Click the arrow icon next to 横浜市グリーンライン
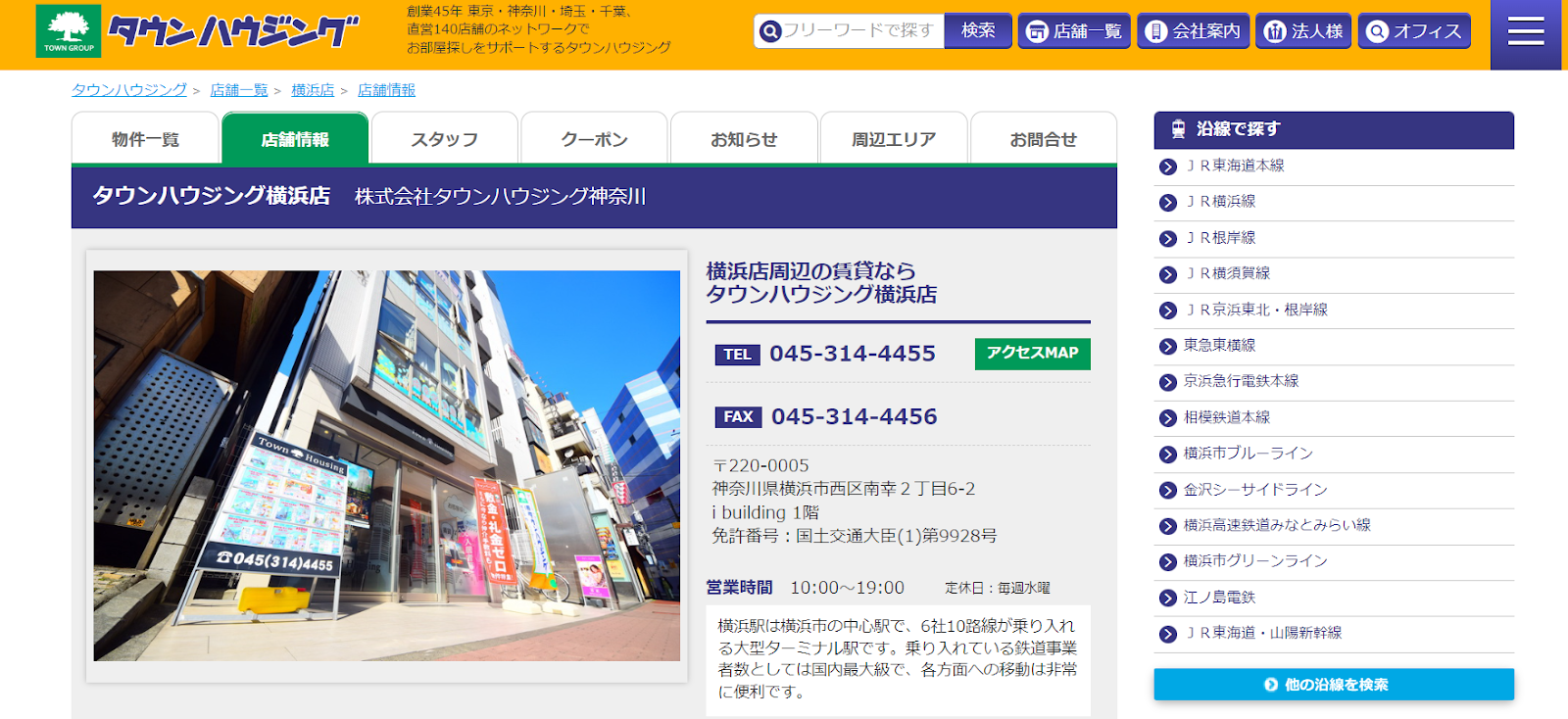Image resolution: width=1568 pixels, height=719 pixels. tap(1167, 562)
